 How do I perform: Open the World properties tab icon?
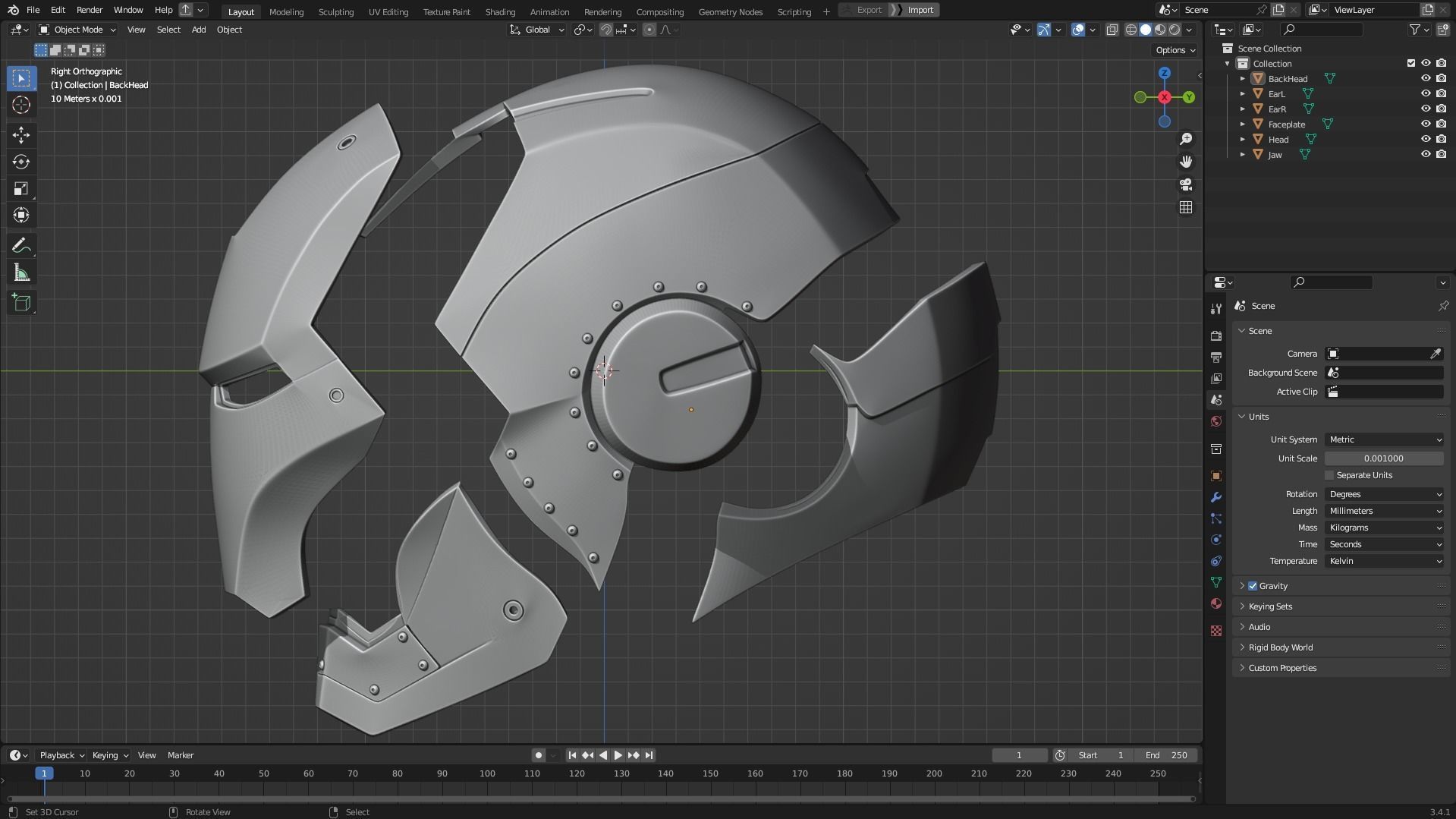pyautogui.click(x=1216, y=421)
